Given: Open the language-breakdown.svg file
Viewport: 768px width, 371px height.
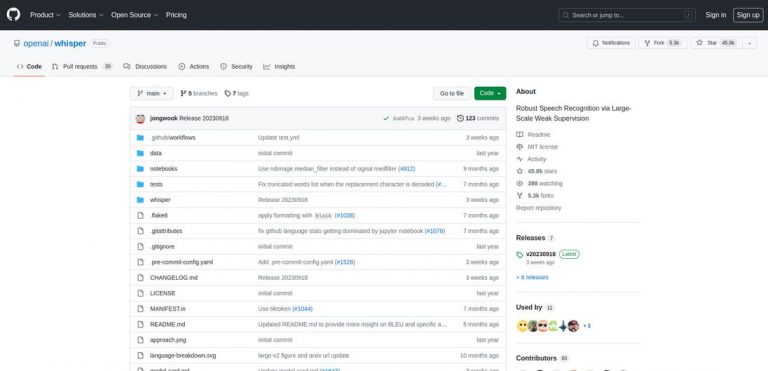Looking at the screenshot, I should (183, 355).
